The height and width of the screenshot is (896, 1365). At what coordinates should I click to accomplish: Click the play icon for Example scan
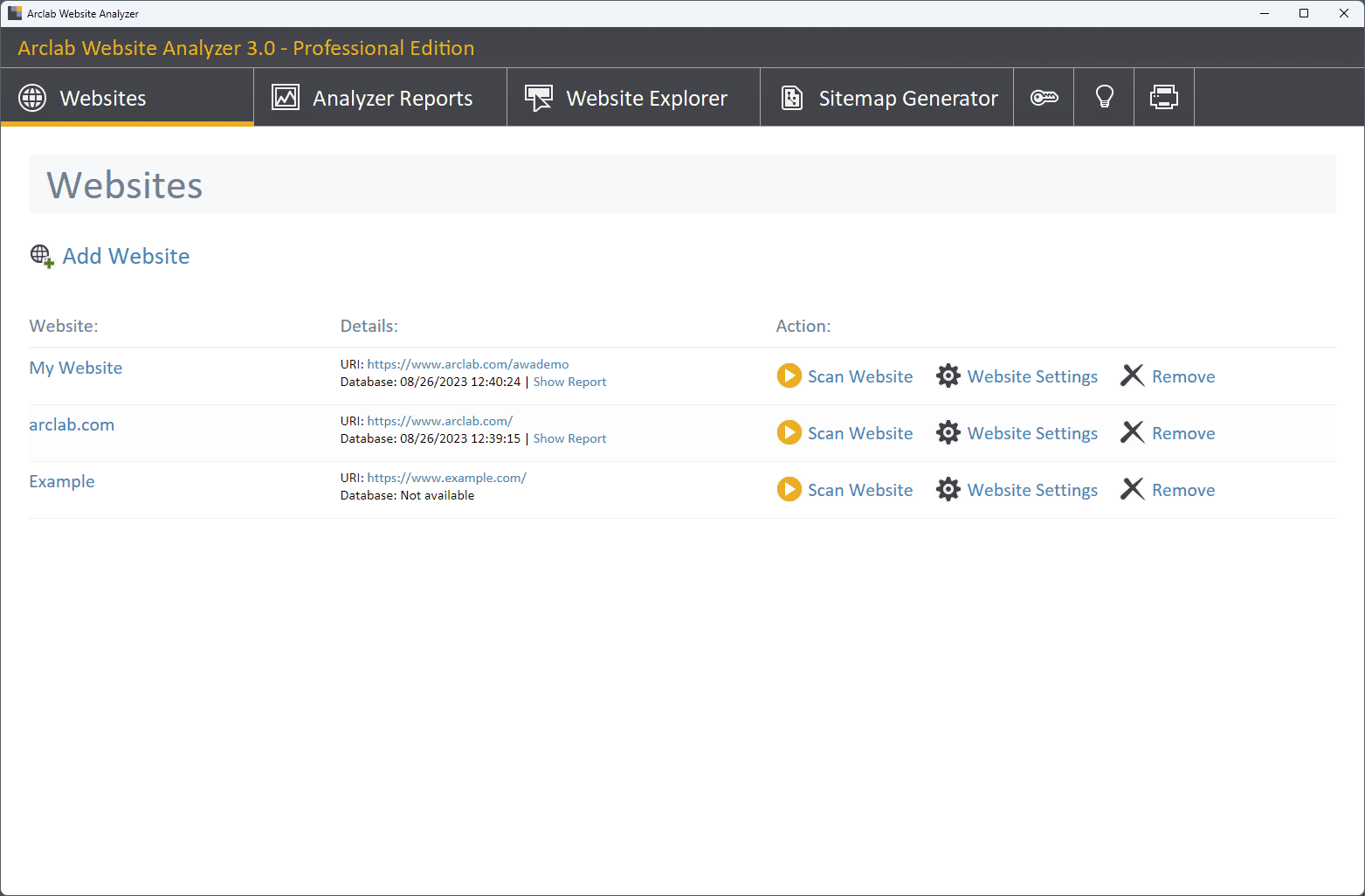789,489
